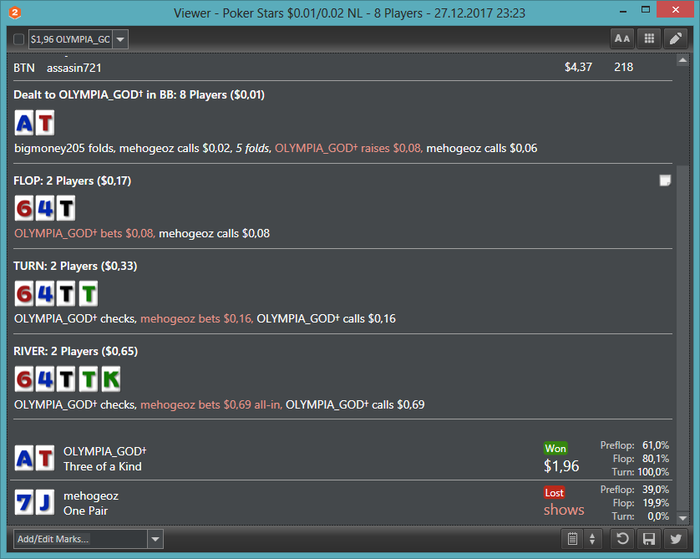
Task: Click 'mehogeoz bets $0,16' turn action
Action: coord(196,319)
